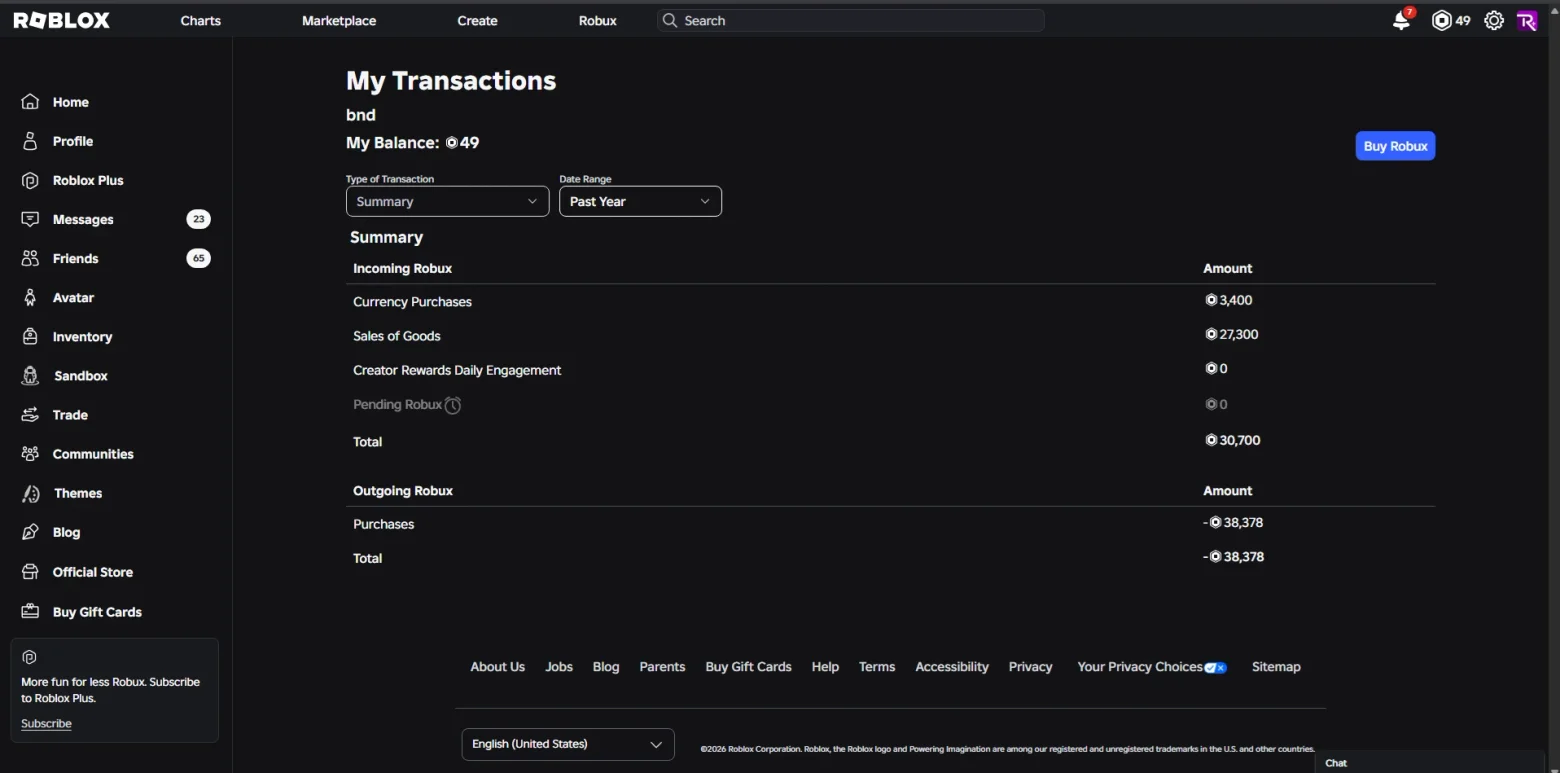The image size is (1560, 773).
Task: Click the Buy Robux button
Action: (1395, 146)
